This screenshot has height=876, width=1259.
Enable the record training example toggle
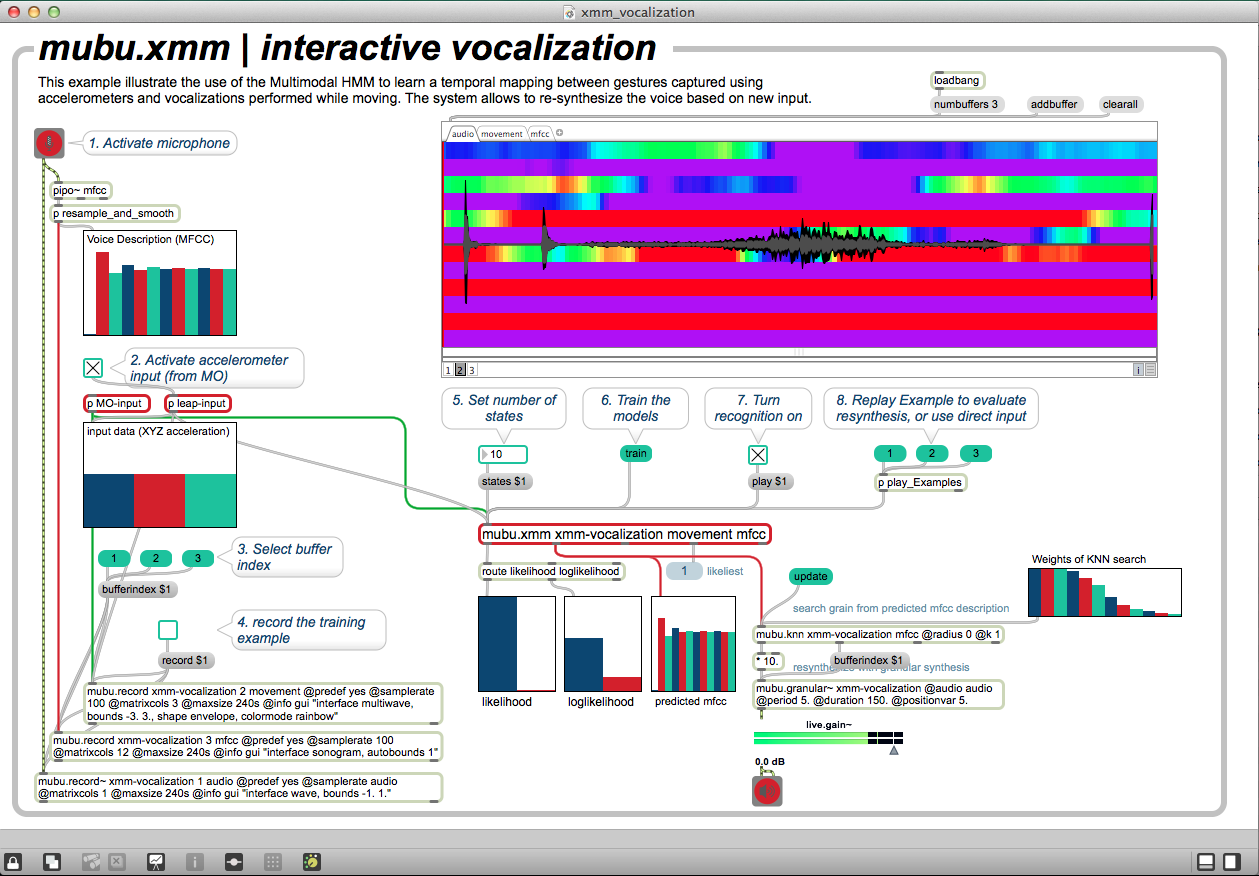168,630
